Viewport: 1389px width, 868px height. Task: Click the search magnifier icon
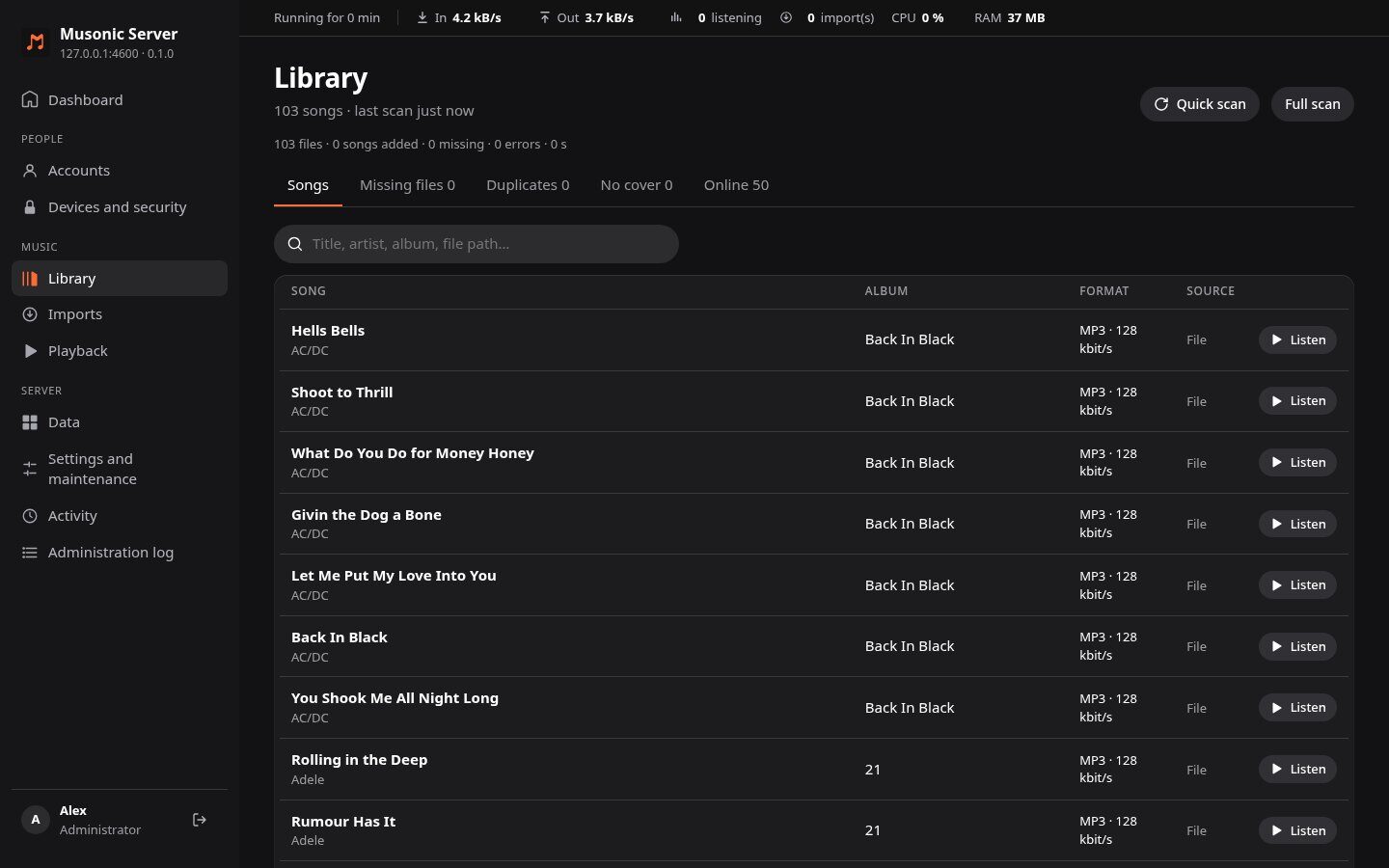coord(295,244)
